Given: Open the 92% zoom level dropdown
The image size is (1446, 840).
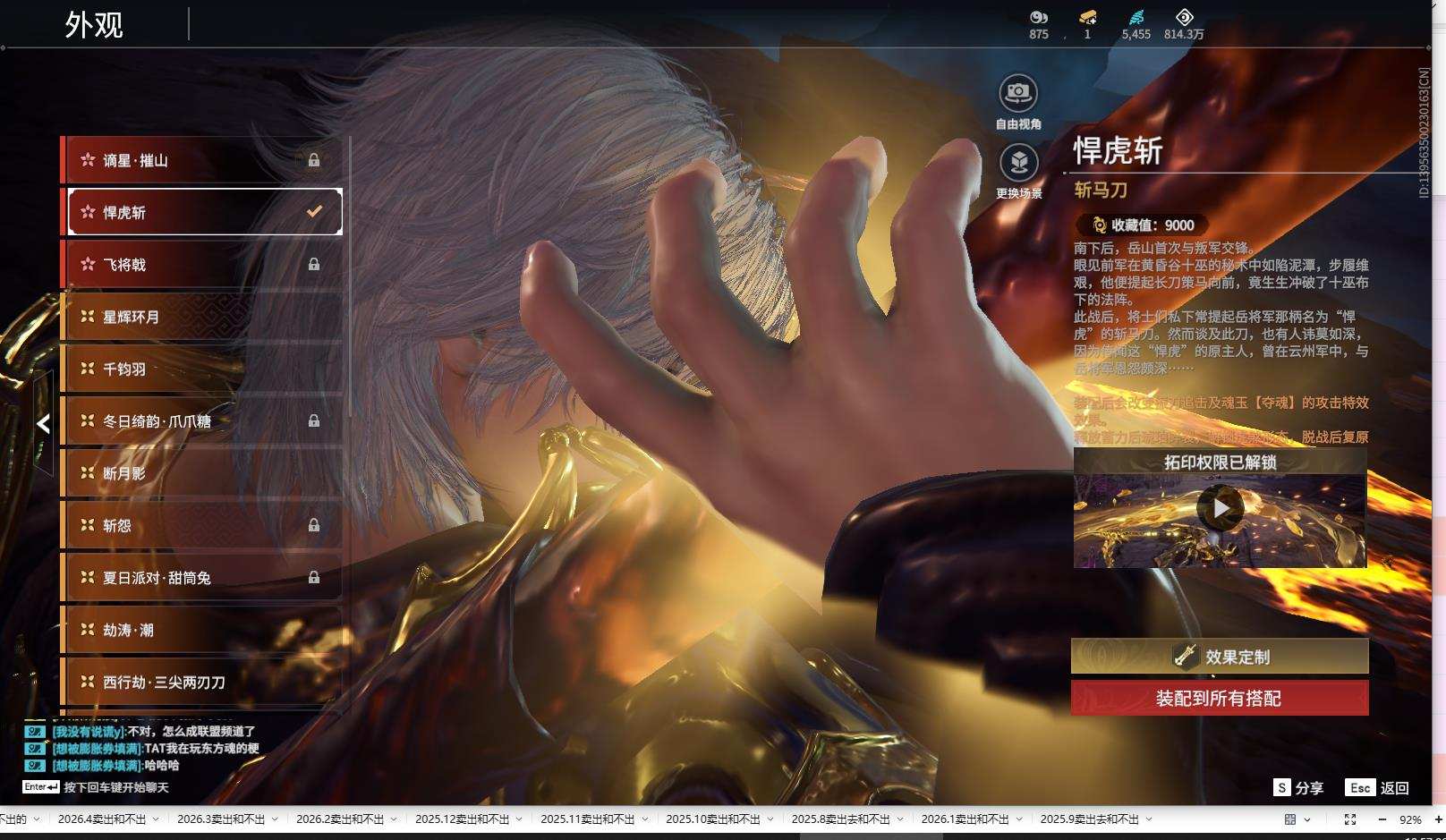Looking at the screenshot, I should (x=1410, y=819).
